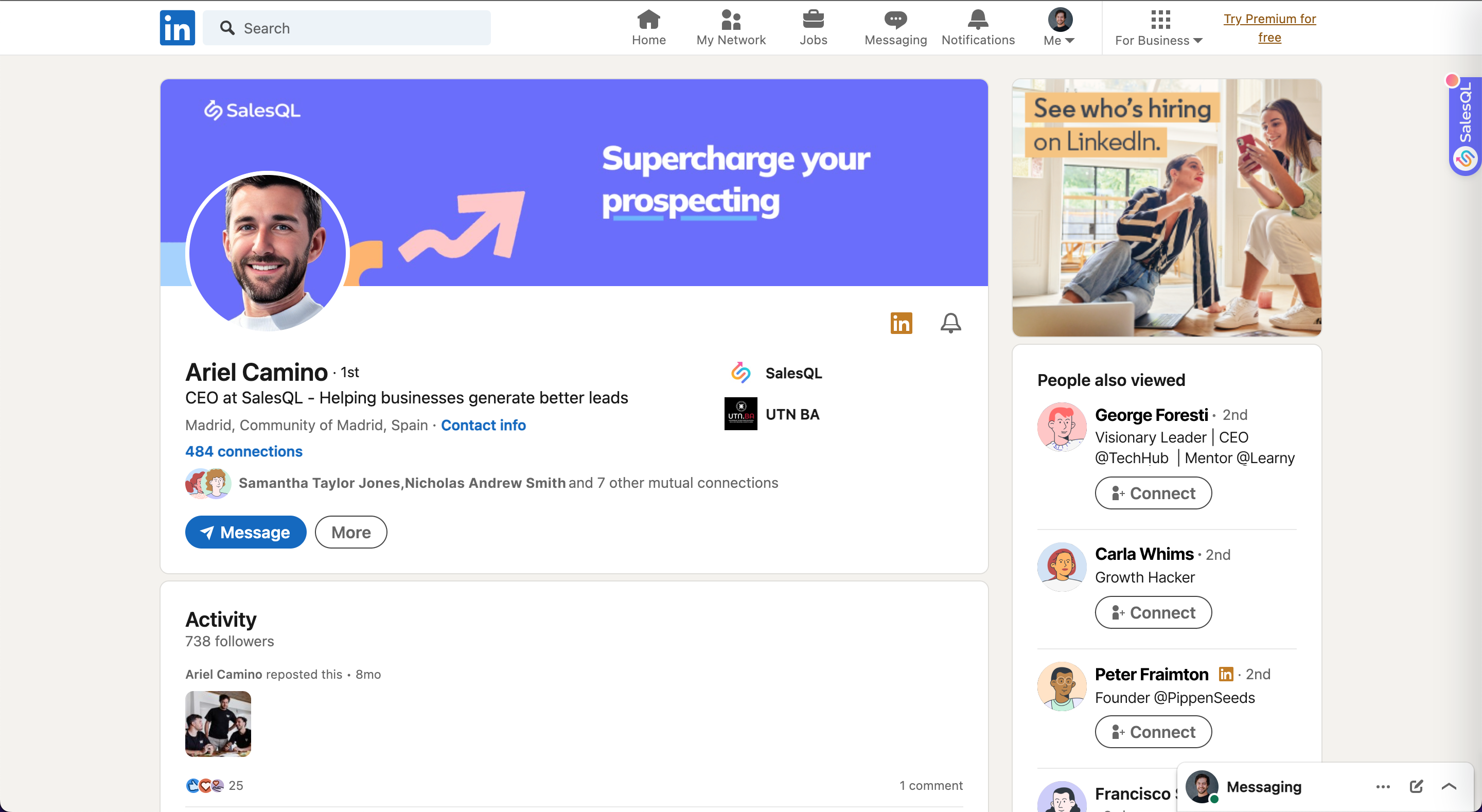Click compose new message icon in Messaging bar
The width and height of the screenshot is (1482, 812).
[1416, 786]
